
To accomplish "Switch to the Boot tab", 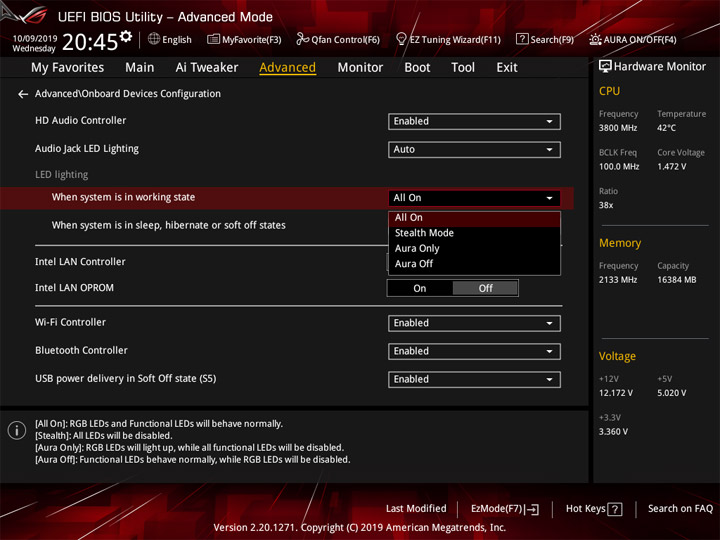I will pyautogui.click(x=417, y=68).
